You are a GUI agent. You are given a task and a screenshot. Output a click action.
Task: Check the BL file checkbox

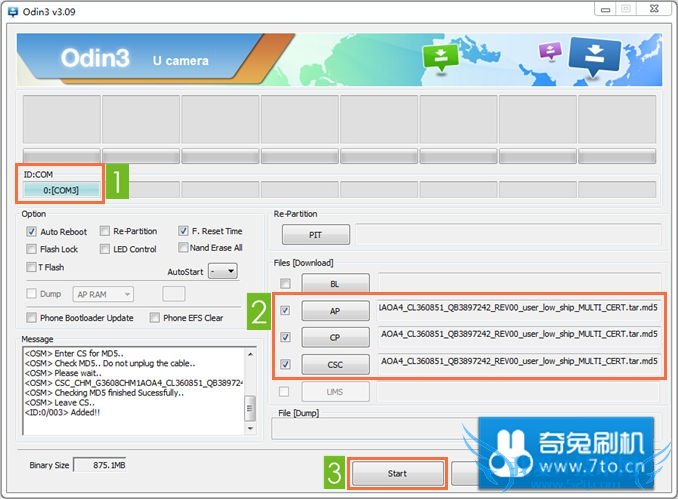(285, 284)
